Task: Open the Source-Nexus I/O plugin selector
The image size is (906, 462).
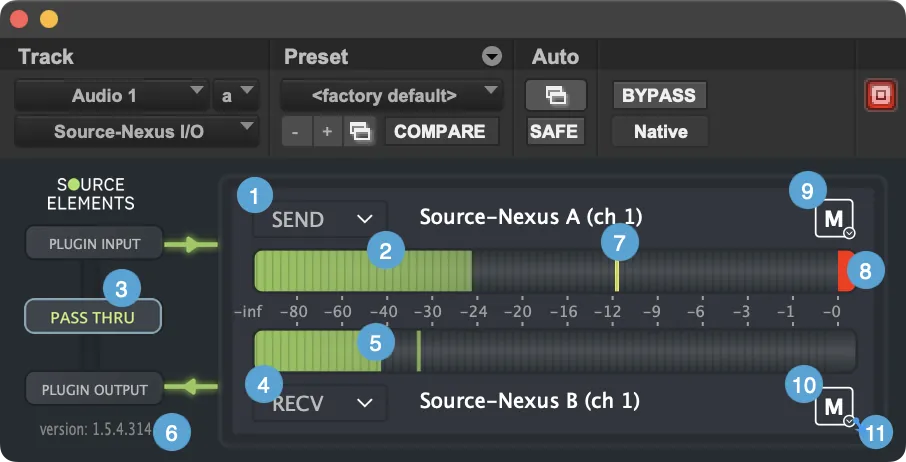Action: pos(136,132)
